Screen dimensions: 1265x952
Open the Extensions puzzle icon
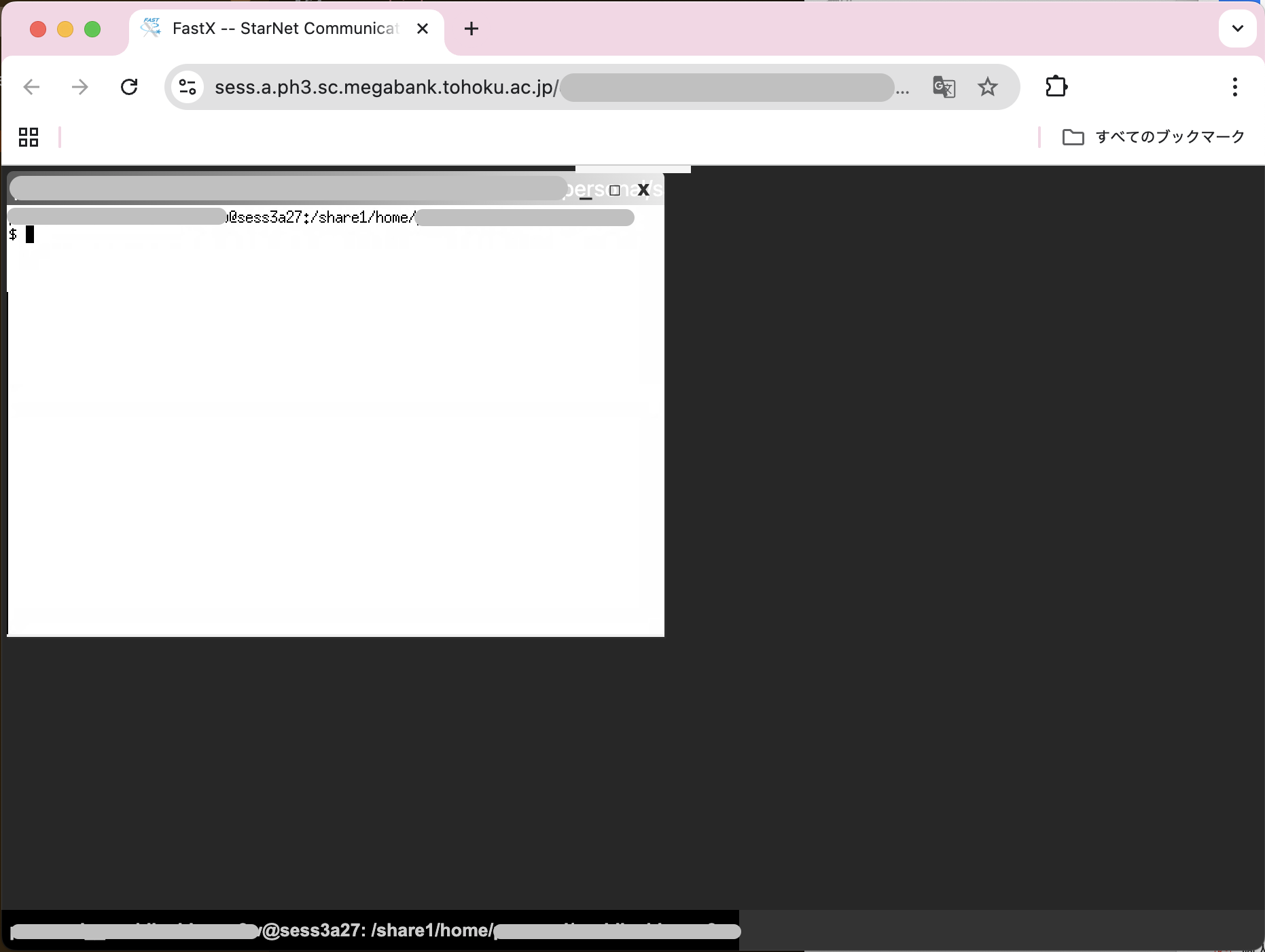1056,87
